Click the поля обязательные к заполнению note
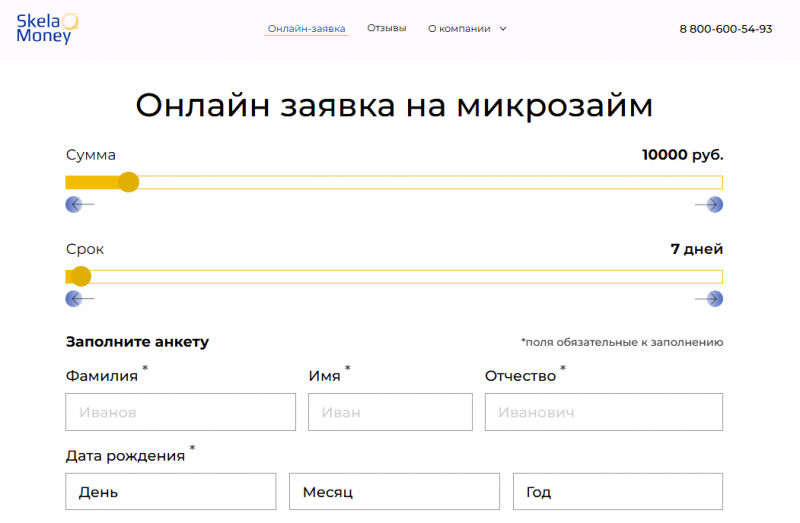 (622, 342)
